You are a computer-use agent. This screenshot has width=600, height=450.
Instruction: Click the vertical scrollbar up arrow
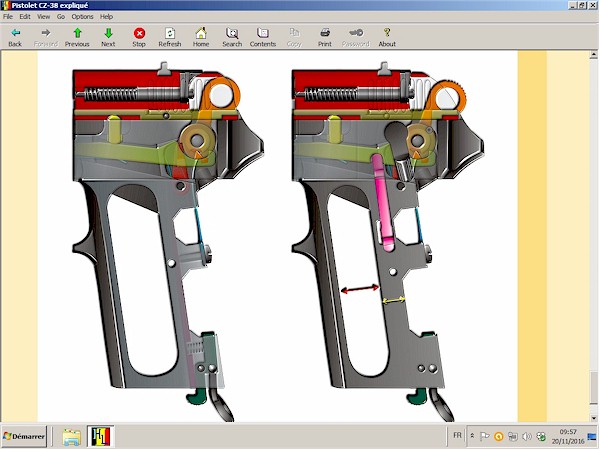pos(593,55)
